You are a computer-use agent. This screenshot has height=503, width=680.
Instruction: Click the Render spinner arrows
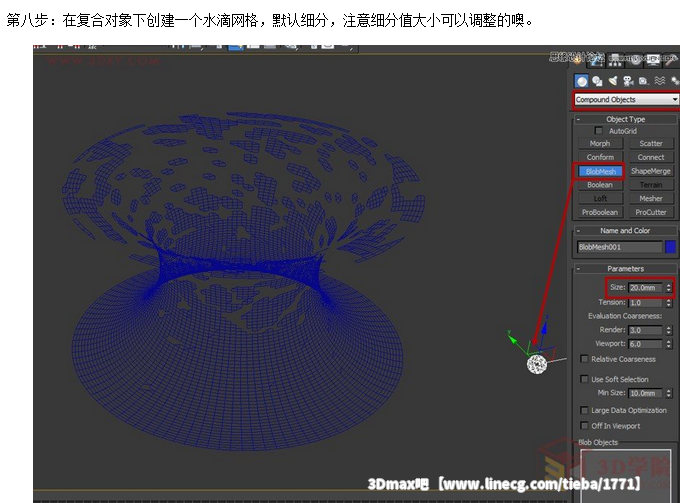(x=668, y=330)
